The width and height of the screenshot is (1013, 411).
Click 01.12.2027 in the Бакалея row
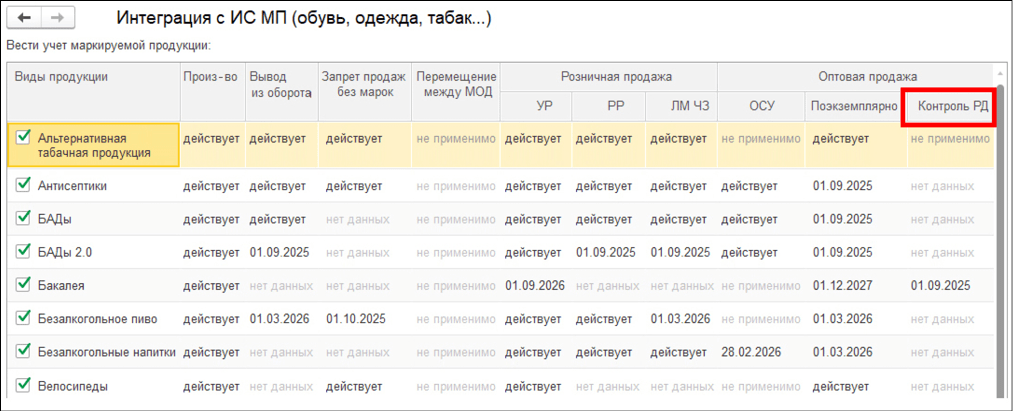click(x=842, y=285)
